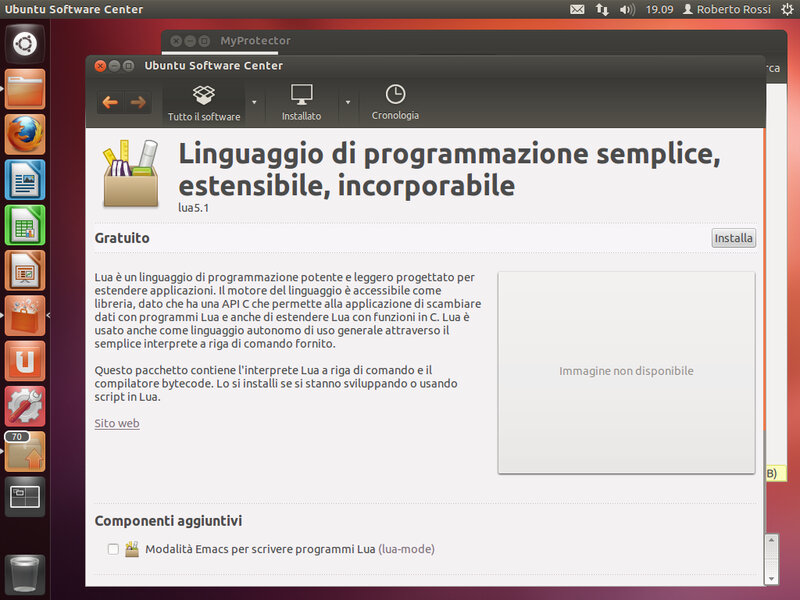Image resolution: width=800 pixels, height=600 pixels.
Task: Open the Sito web link
Action: pos(117,423)
